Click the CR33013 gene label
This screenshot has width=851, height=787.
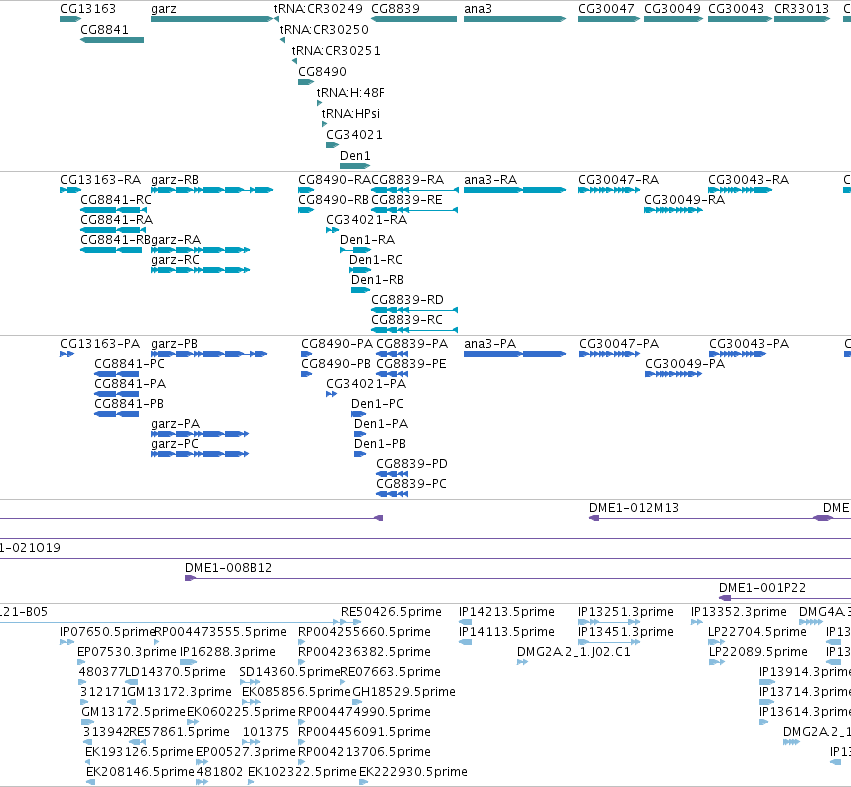click(801, 9)
